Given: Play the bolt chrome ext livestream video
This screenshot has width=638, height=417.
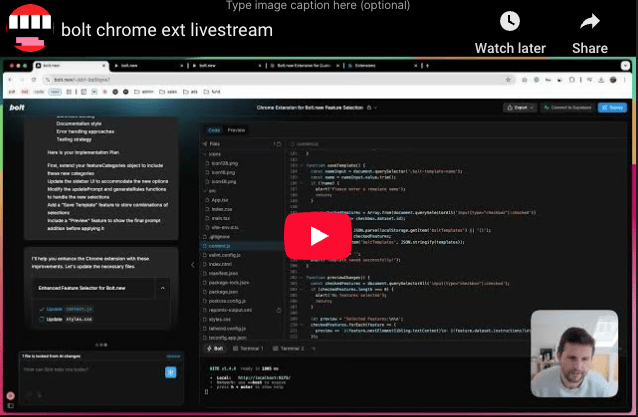Looking at the screenshot, I should (x=318, y=236).
